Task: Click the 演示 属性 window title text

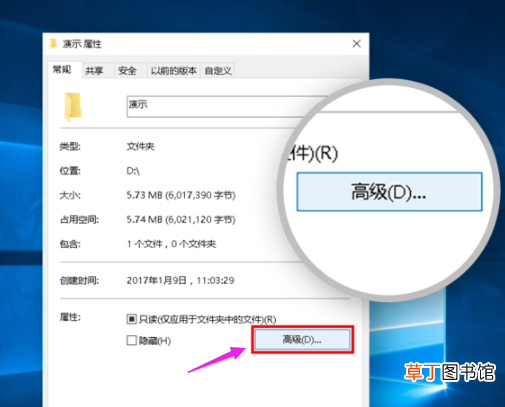Action: point(82,44)
